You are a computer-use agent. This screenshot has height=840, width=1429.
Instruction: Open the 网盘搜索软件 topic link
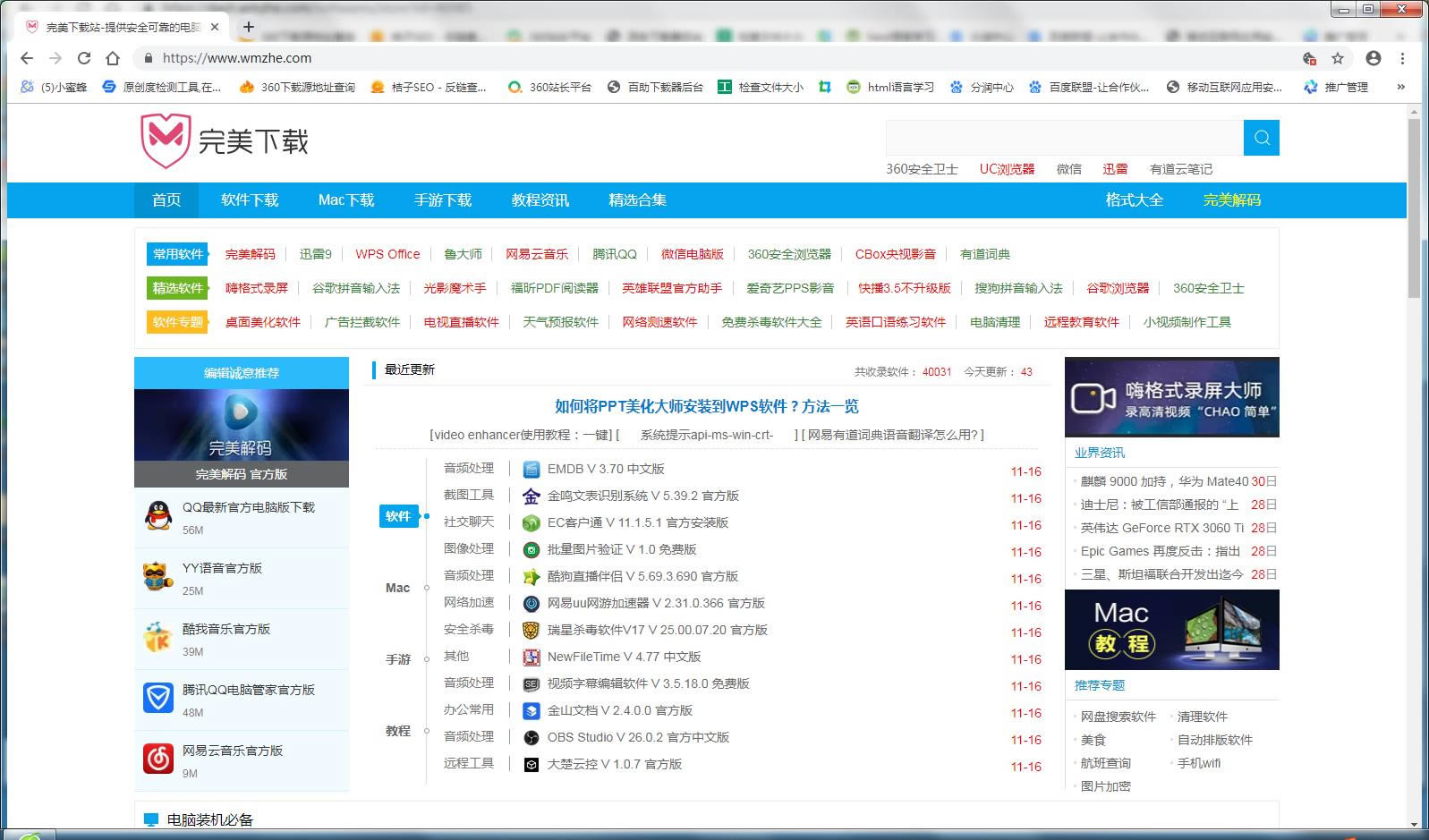click(x=1119, y=717)
